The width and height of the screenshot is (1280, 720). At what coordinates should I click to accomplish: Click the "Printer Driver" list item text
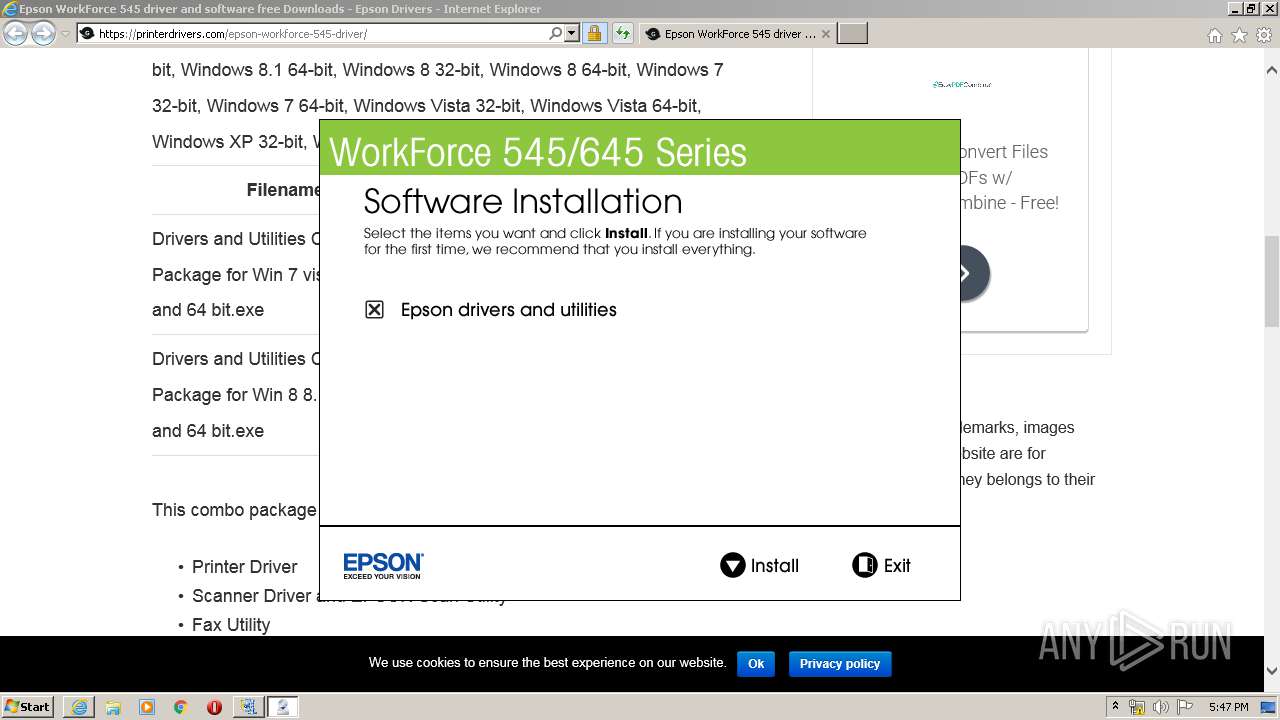245,566
